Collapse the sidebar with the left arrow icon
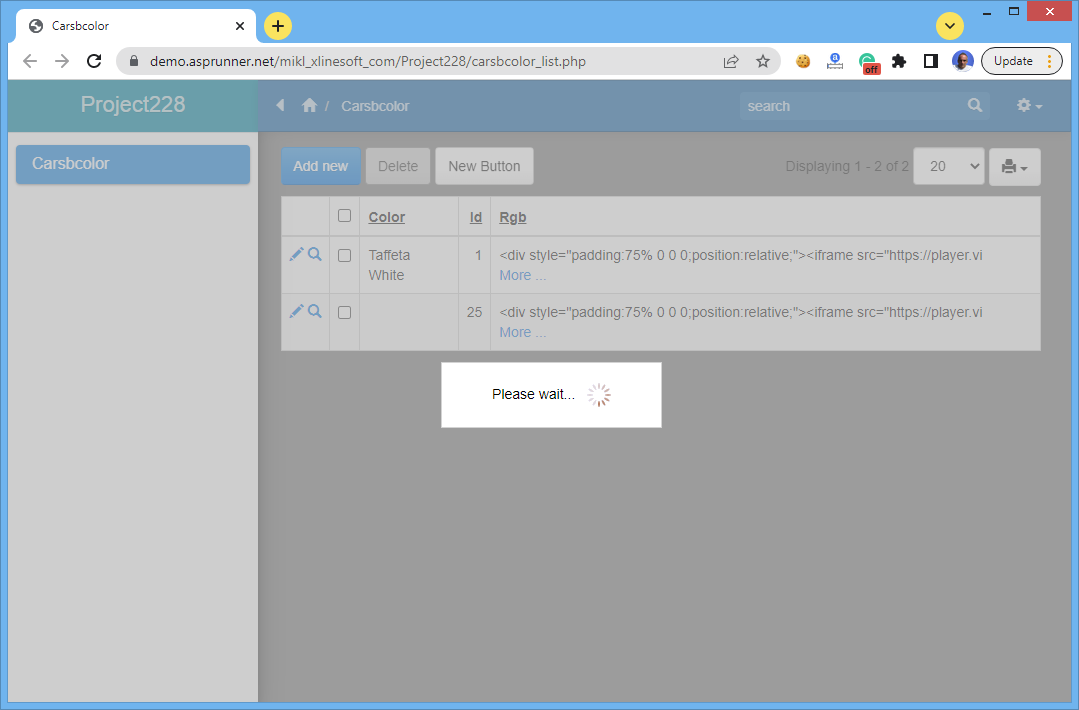The image size is (1079, 710). (280, 106)
